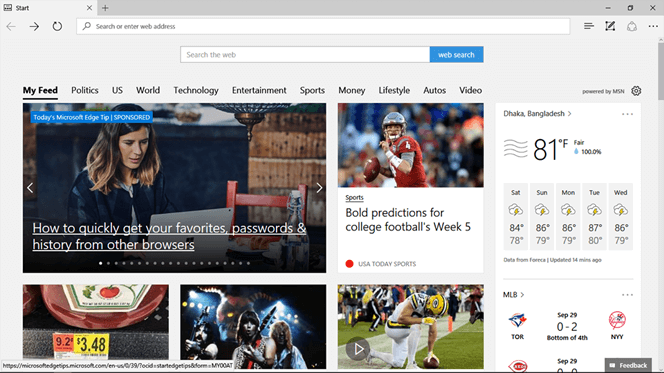Click the Today's Microsoft Edge Tip sponsored badge
The image size is (664, 373).
(91, 117)
